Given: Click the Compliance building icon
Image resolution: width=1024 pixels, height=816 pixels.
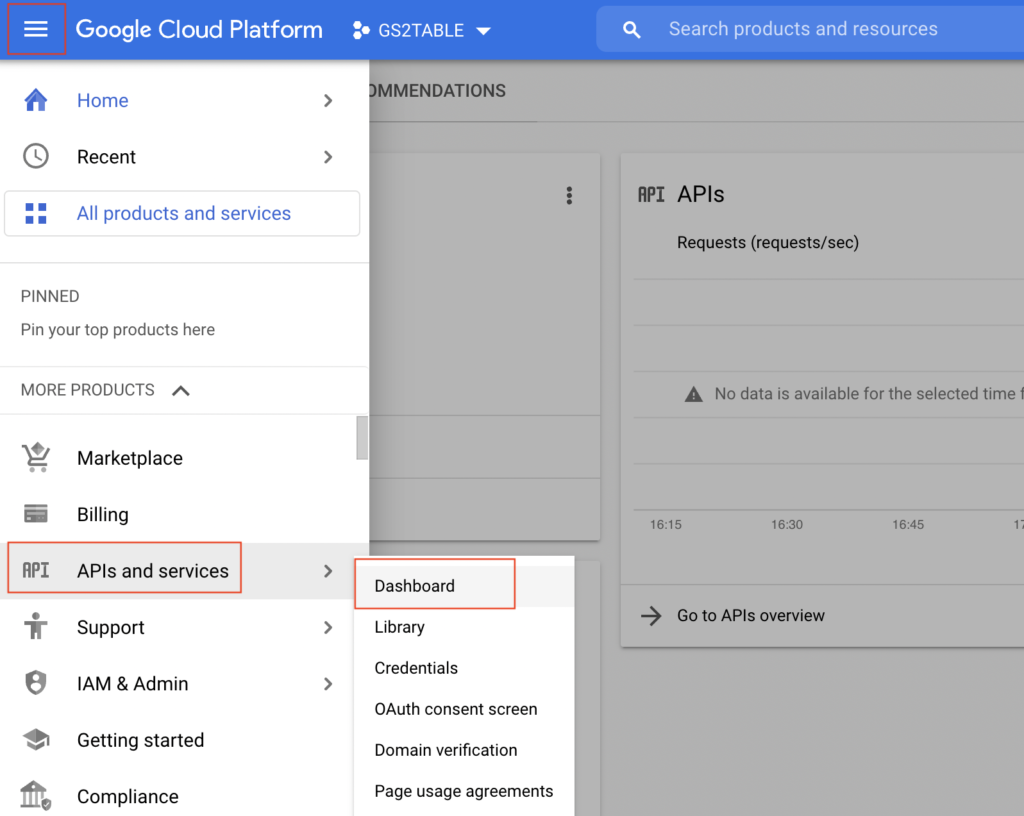Looking at the screenshot, I should click(x=36, y=796).
